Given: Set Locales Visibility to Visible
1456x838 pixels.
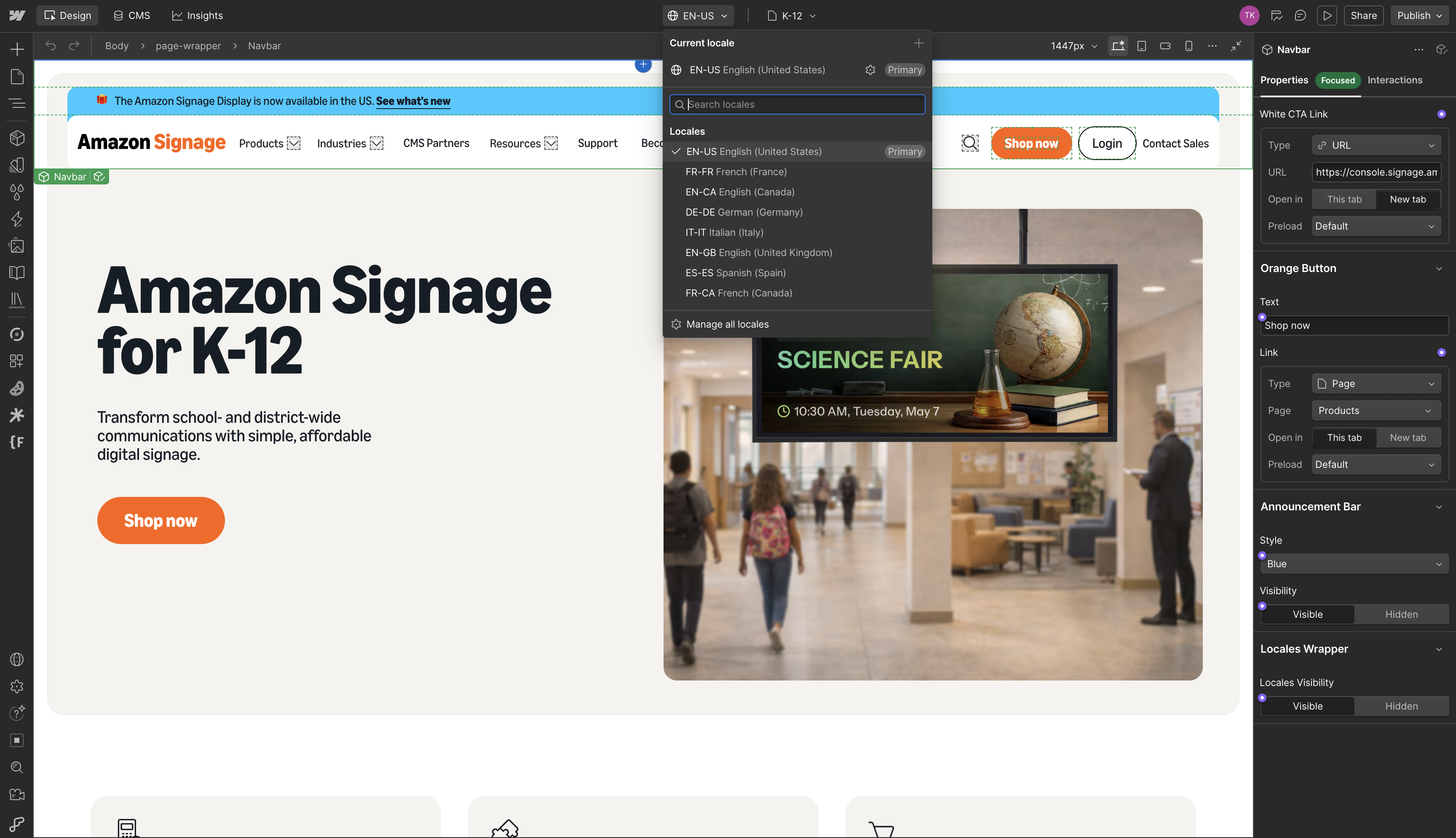Looking at the screenshot, I should 1307,706.
